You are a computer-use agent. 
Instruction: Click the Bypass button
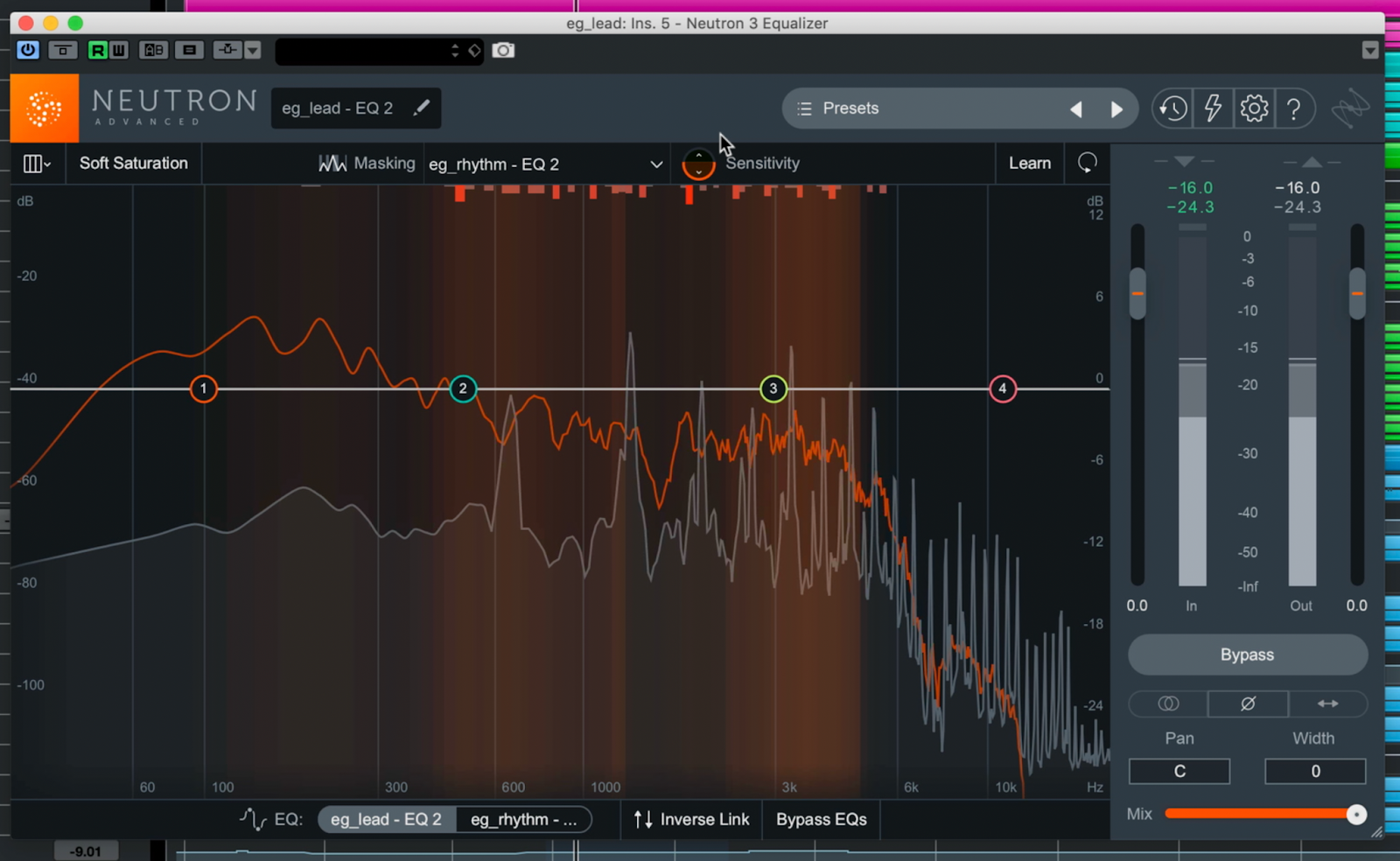[1248, 654]
